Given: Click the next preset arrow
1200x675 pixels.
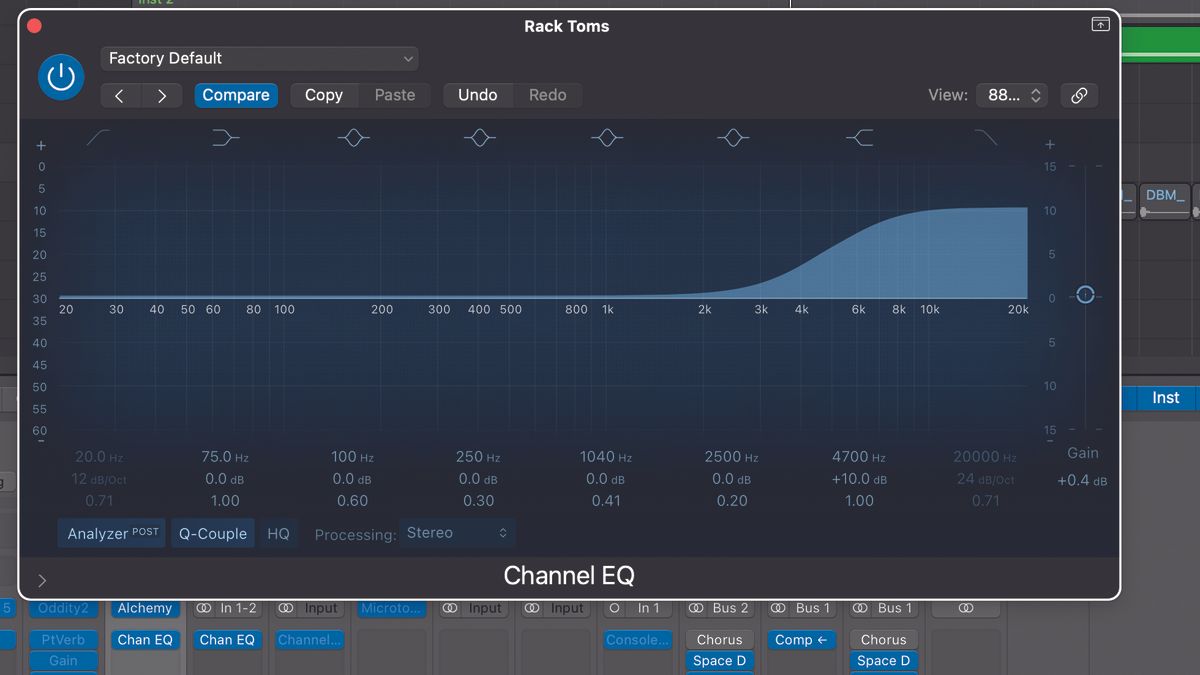Looking at the screenshot, I should pos(163,95).
